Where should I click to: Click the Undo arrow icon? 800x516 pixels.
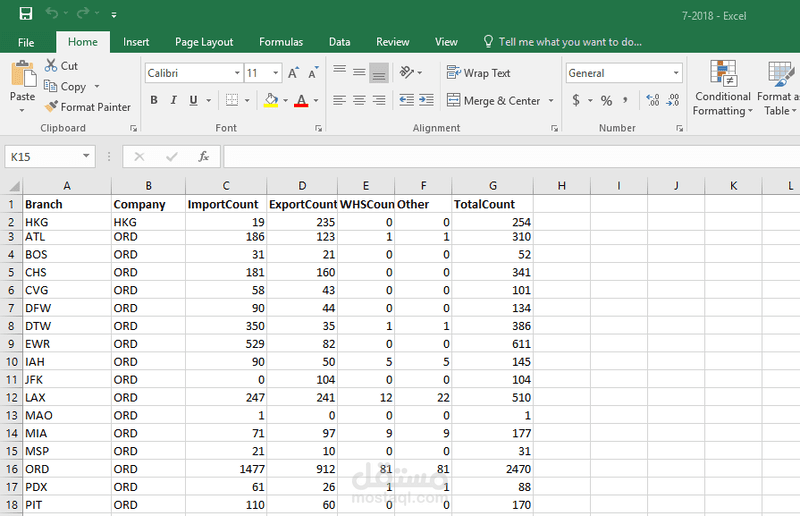click(52, 13)
